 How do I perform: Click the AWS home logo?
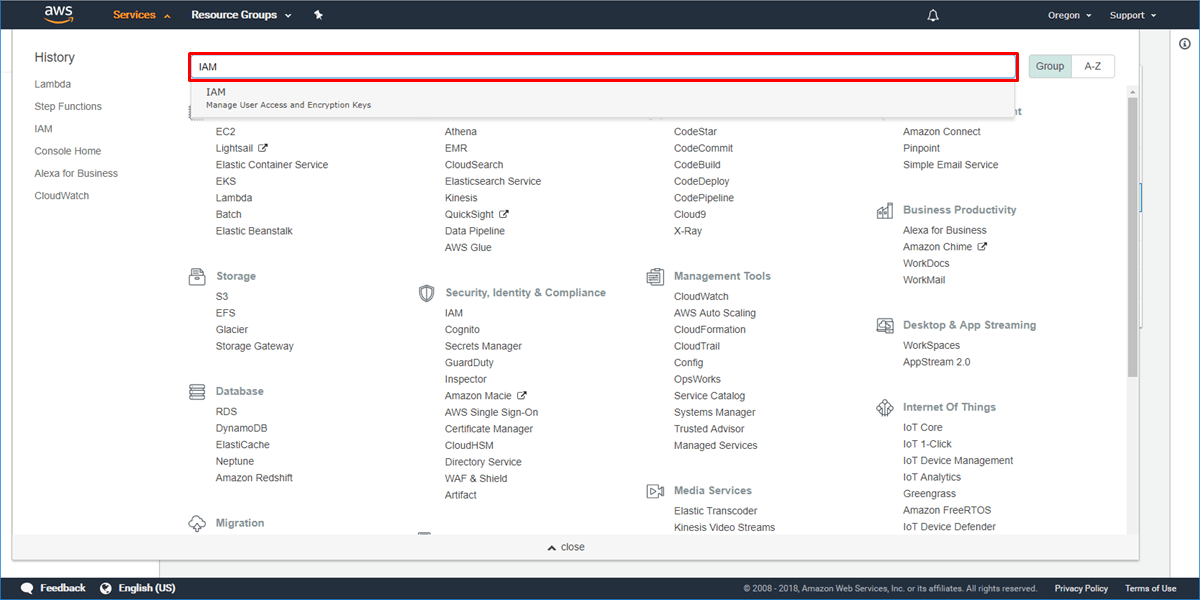tap(58, 14)
